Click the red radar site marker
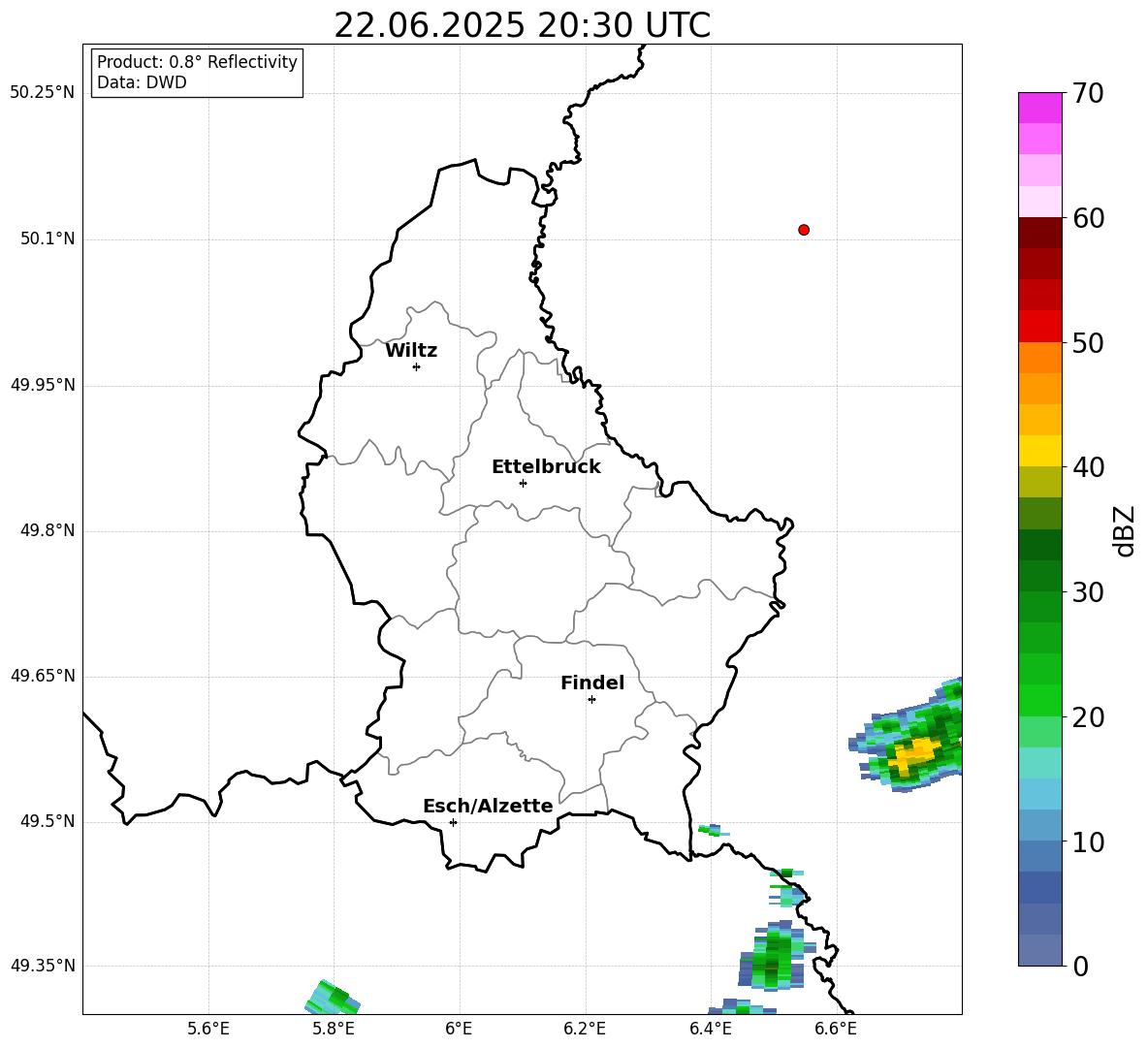1148x1048 pixels. (x=804, y=230)
